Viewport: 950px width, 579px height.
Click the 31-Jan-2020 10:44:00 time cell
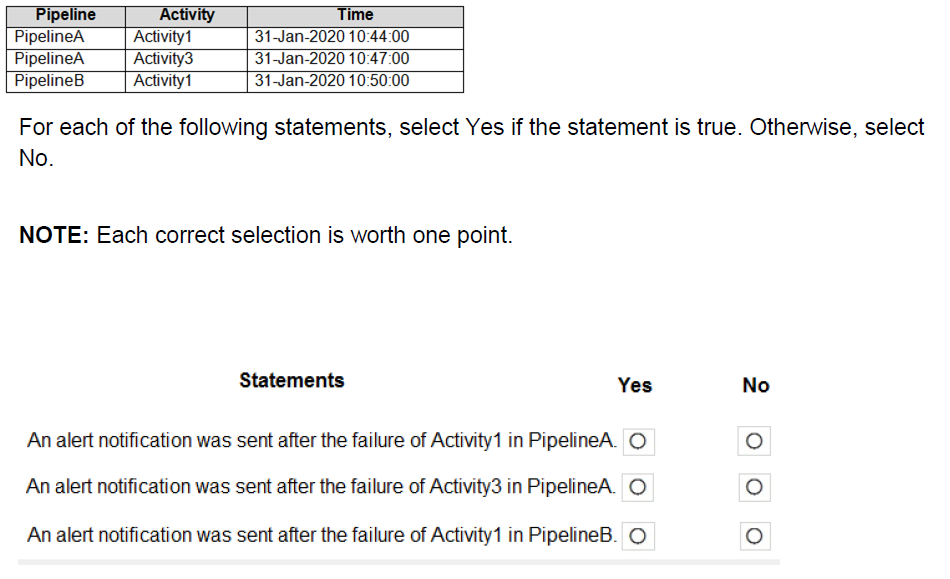point(332,37)
